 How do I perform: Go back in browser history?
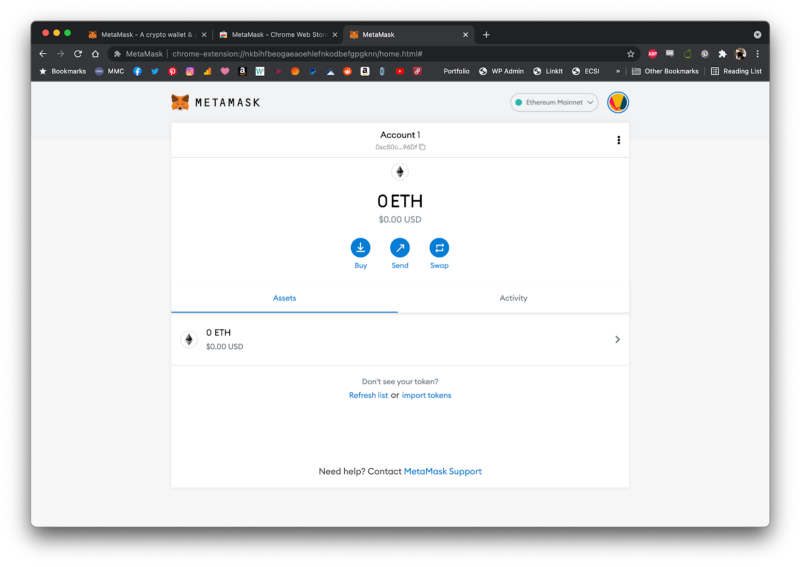(43, 54)
